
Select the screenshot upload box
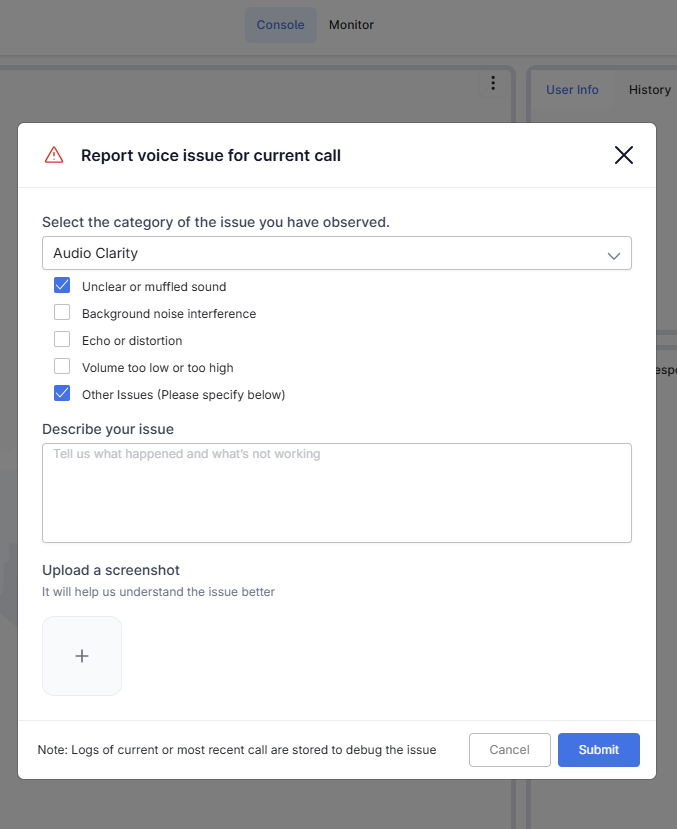click(x=82, y=656)
